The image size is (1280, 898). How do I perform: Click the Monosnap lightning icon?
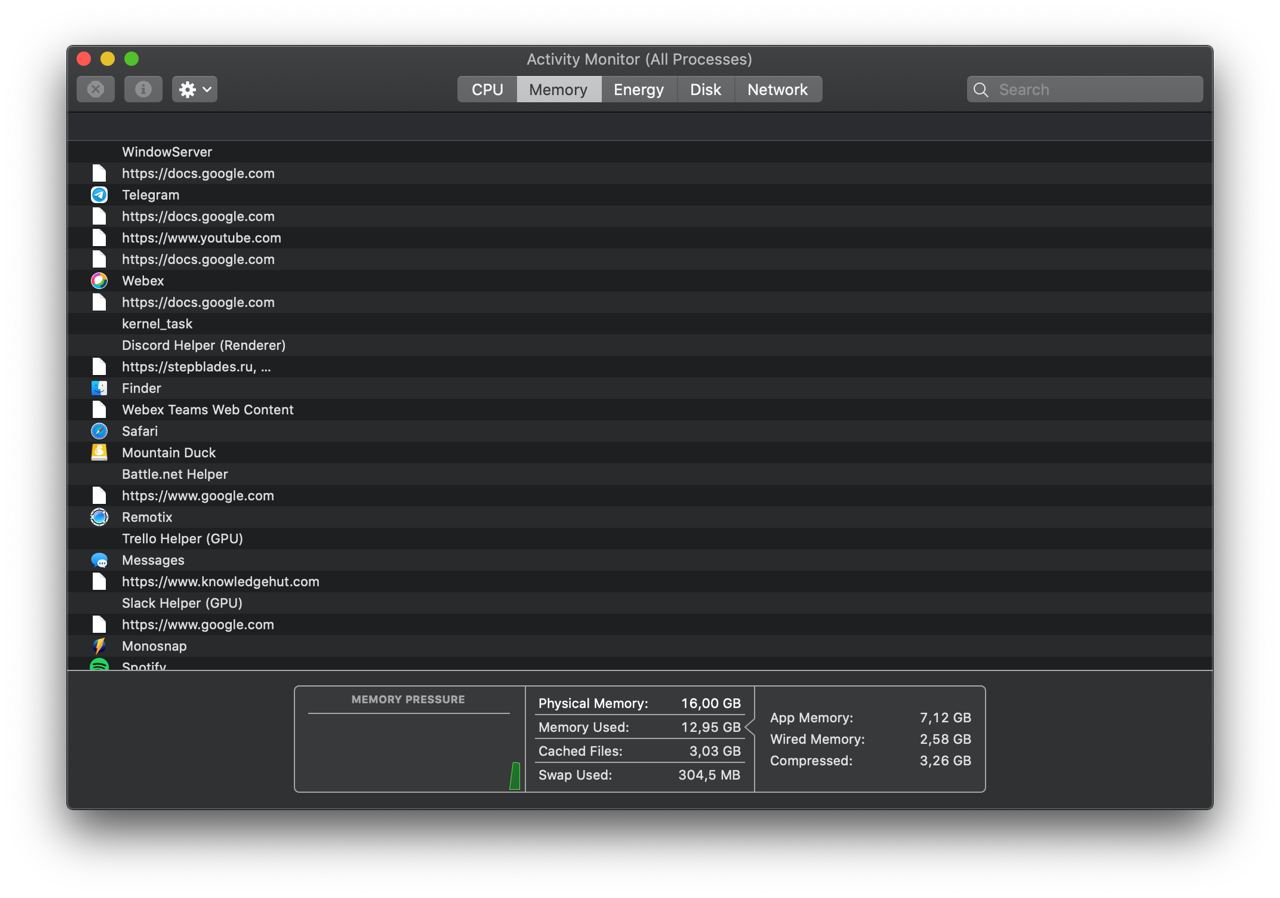coord(99,646)
